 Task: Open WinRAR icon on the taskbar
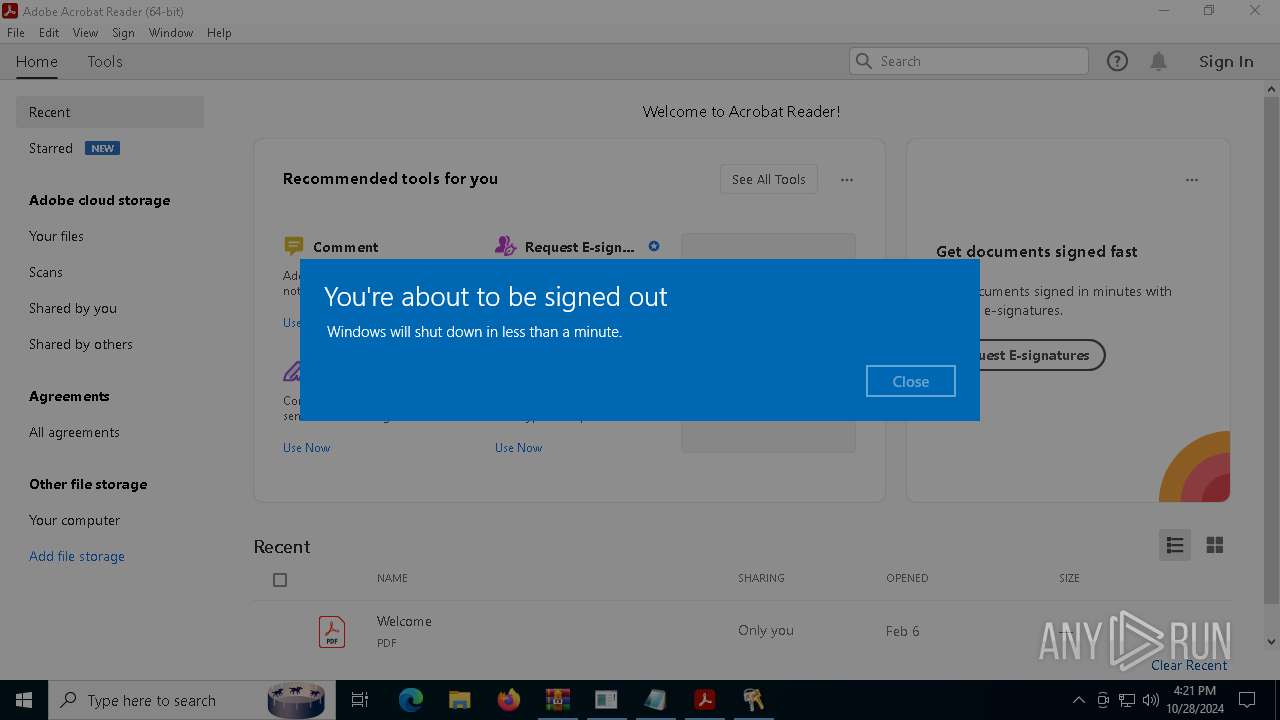point(557,700)
